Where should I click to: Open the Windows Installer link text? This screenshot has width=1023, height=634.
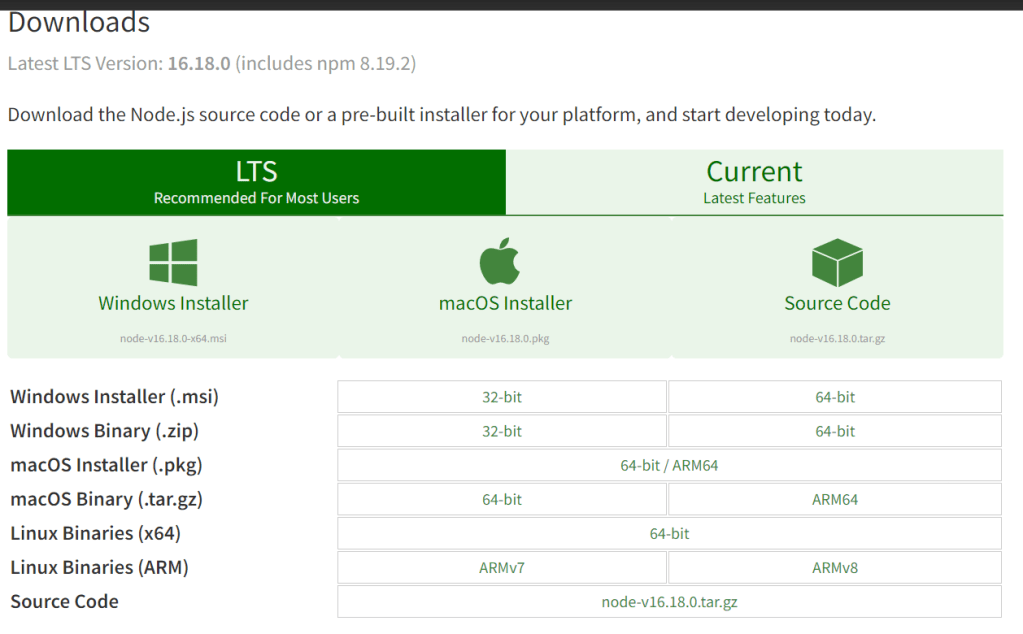[173, 303]
